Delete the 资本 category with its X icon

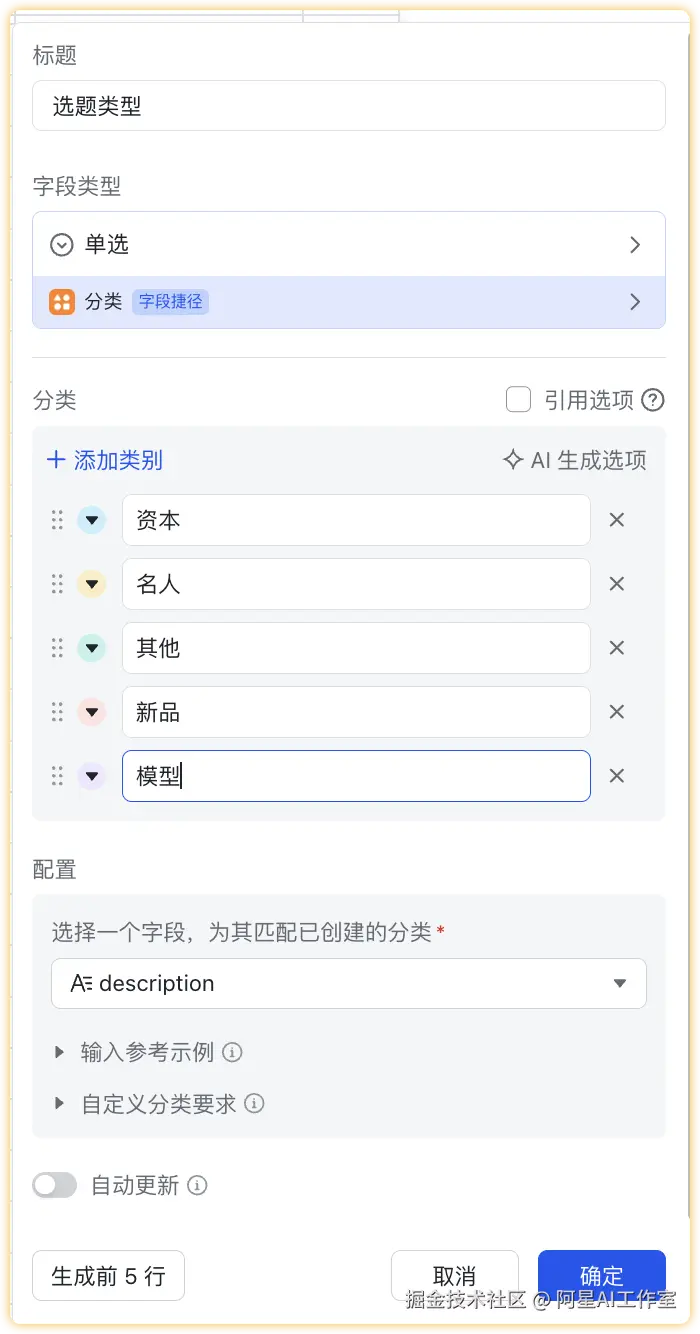click(x=617, y=520)
